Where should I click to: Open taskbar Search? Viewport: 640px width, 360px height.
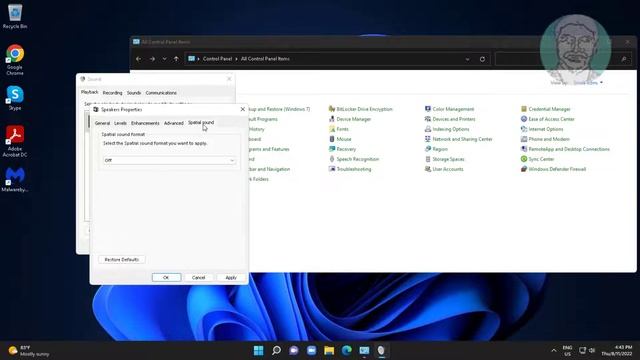click(x=276, y=351)
